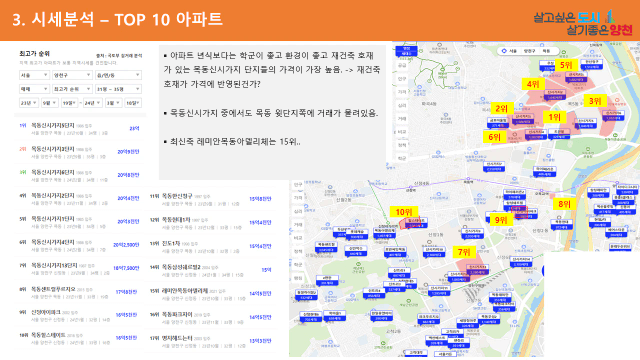The width and height of the screenshot is (640, 360).
Task: Open the 15위 래미안목동아델리체 listing
Action: [x=211, y=294]
